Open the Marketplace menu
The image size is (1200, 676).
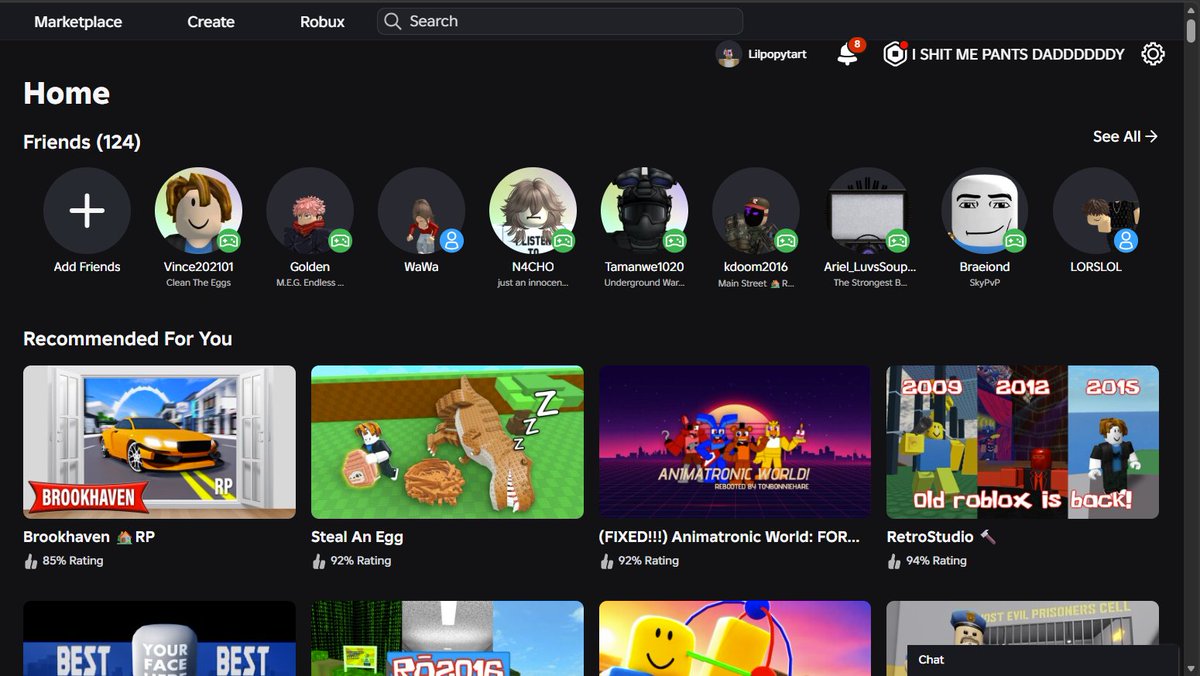click(x=78, y=21)
